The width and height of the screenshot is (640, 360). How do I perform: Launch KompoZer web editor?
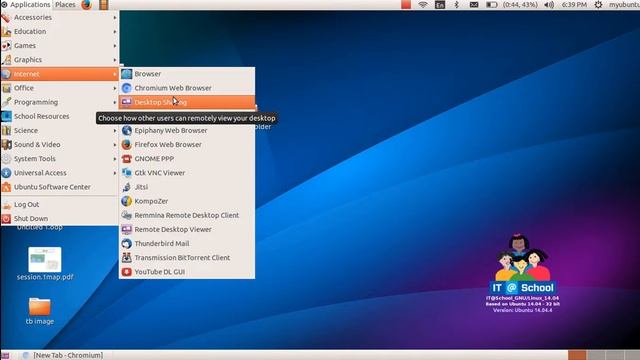tap(187, 201)
